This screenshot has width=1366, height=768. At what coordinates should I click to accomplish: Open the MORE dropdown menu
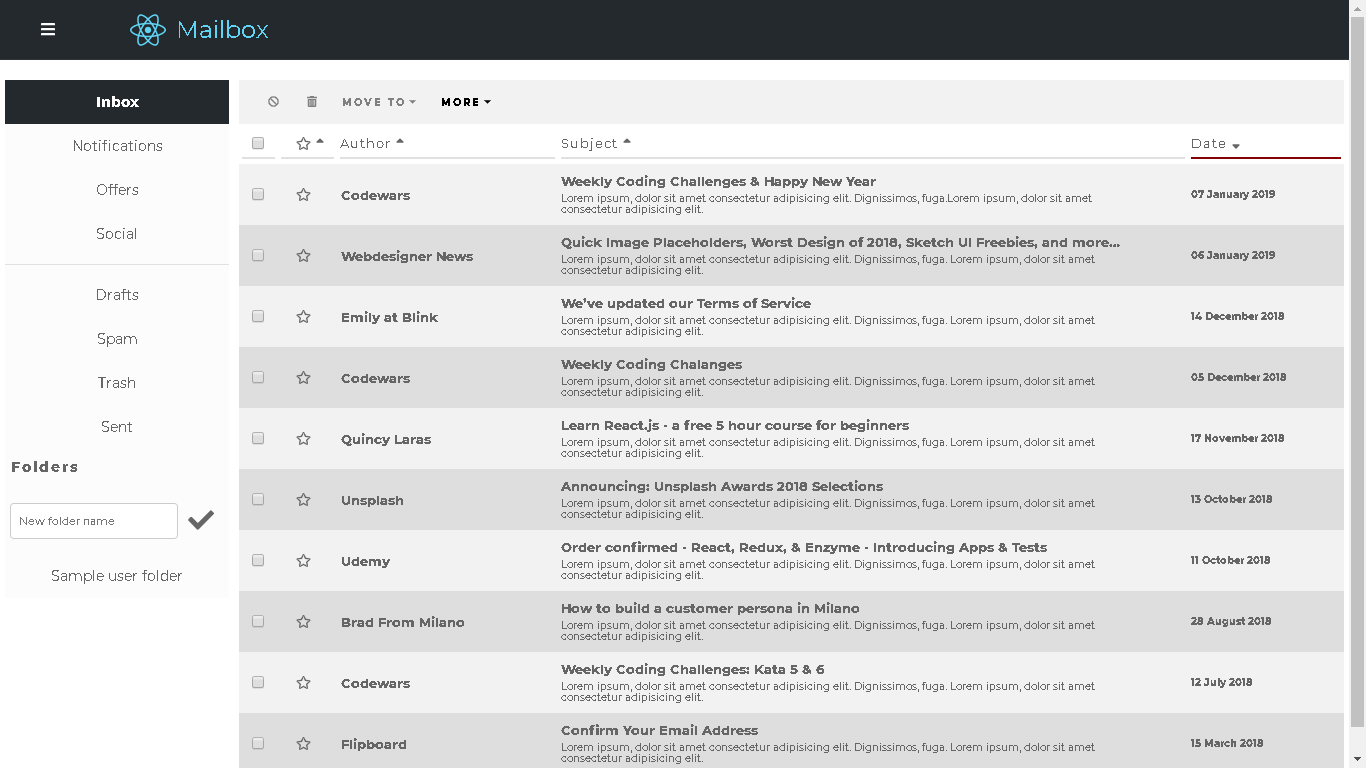466,102
